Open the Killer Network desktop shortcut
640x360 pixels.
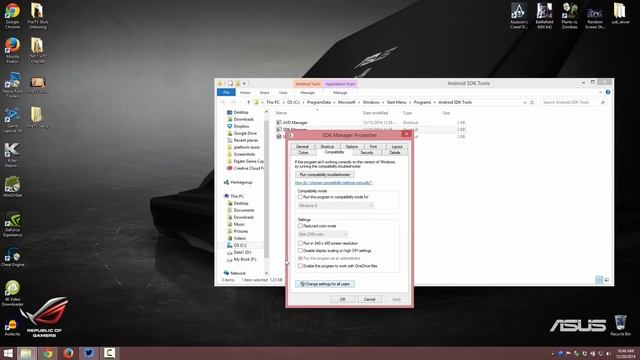[12, 155]
